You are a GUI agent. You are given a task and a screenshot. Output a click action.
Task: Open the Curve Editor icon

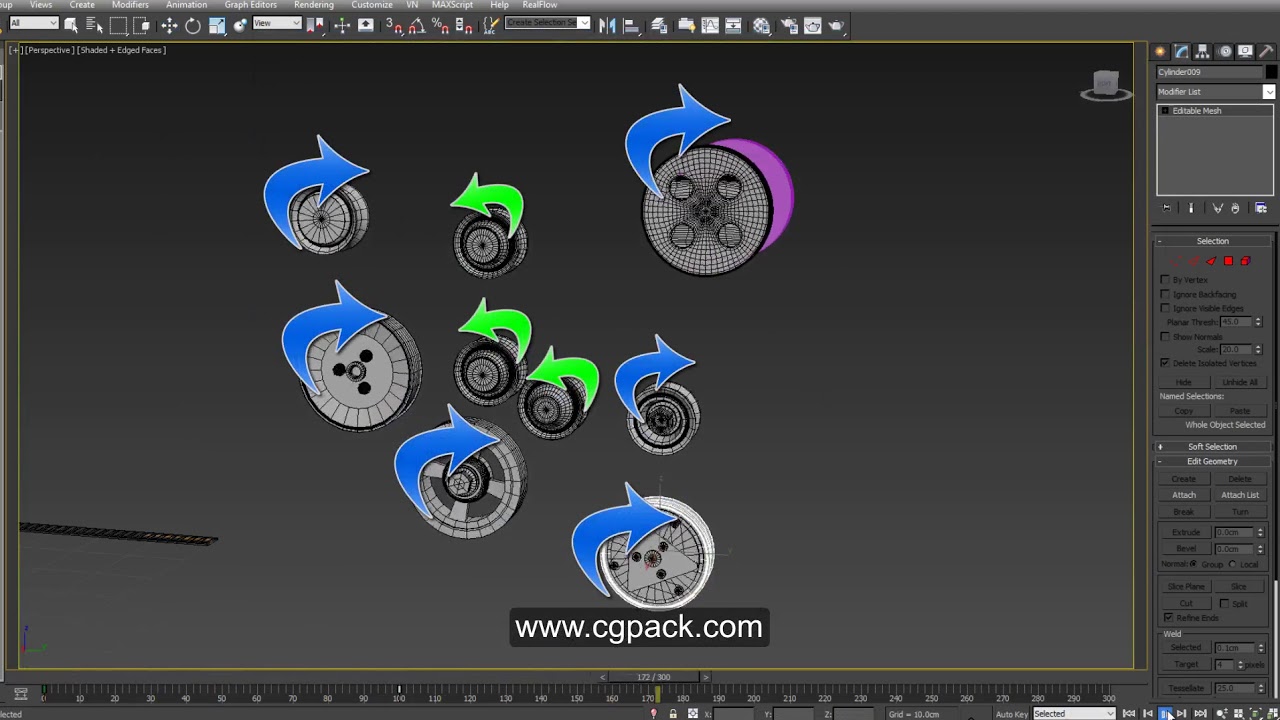(x=710, y=24)
